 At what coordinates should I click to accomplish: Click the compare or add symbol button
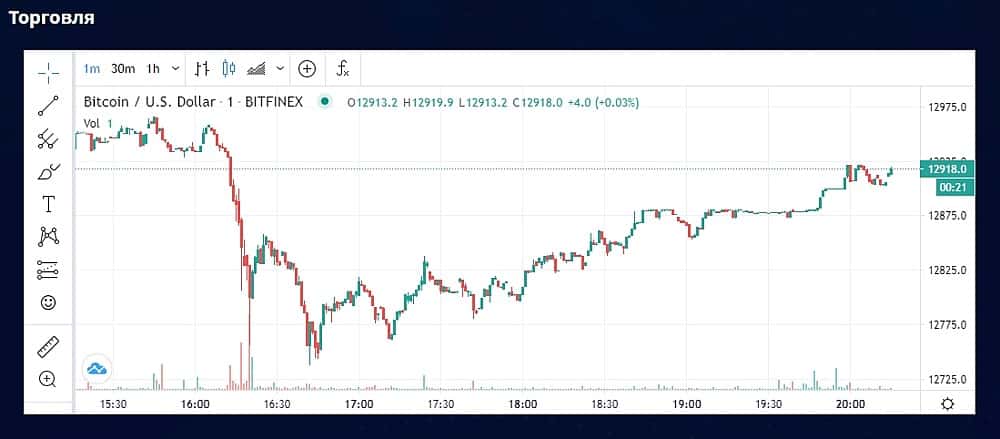(307, 69)
